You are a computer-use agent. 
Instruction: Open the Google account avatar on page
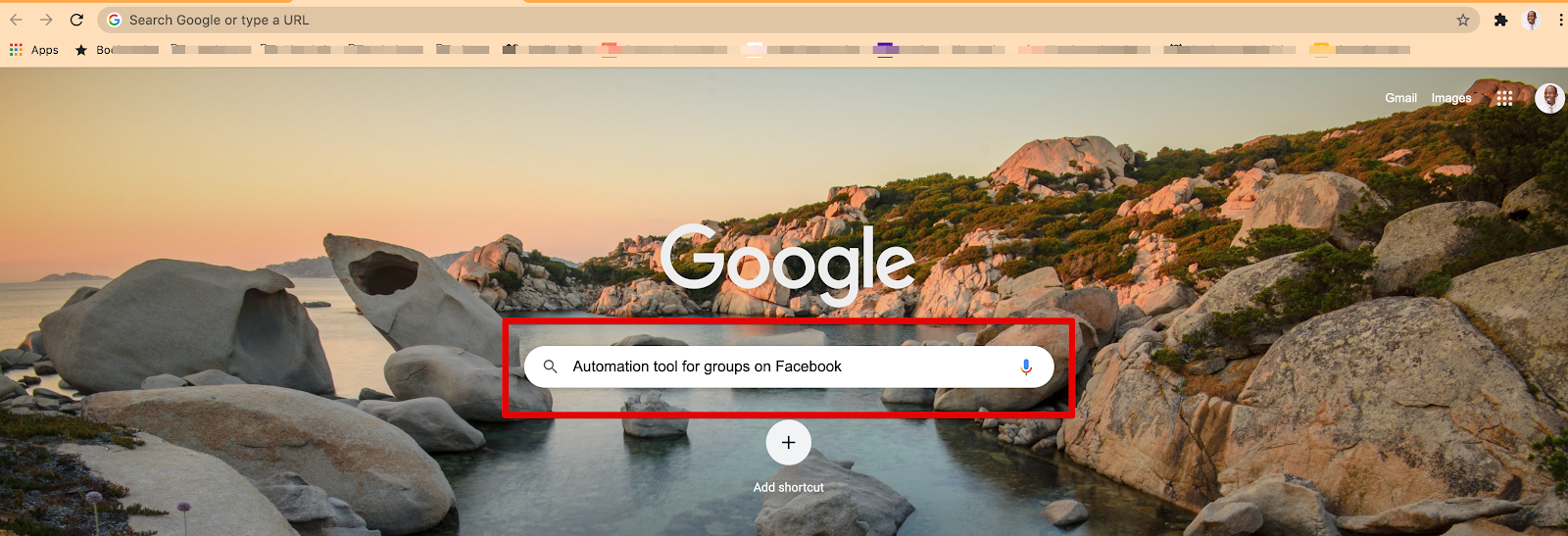[1549, 98]
